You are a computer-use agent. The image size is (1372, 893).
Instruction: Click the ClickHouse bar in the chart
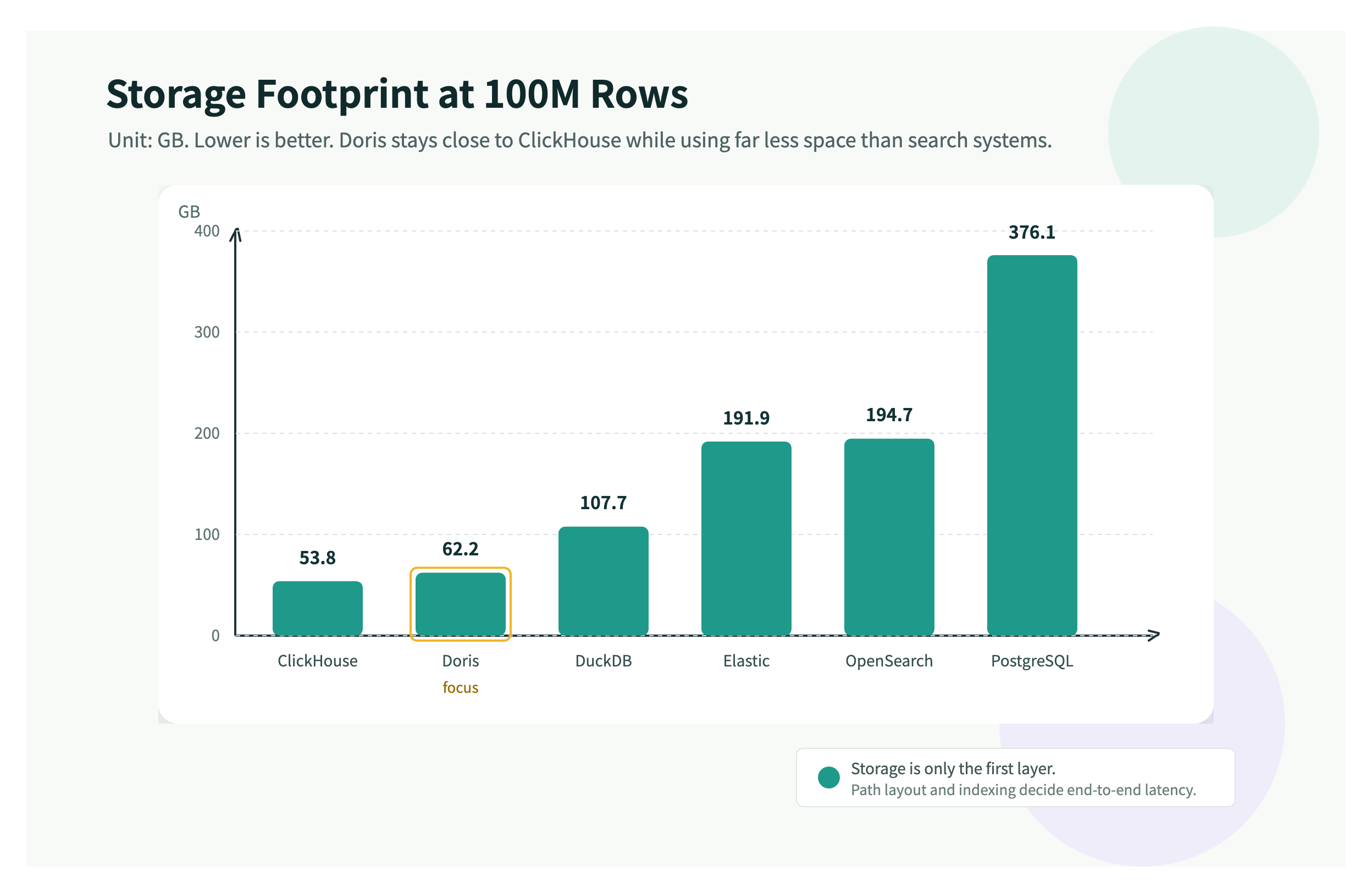tap(318, 608)
